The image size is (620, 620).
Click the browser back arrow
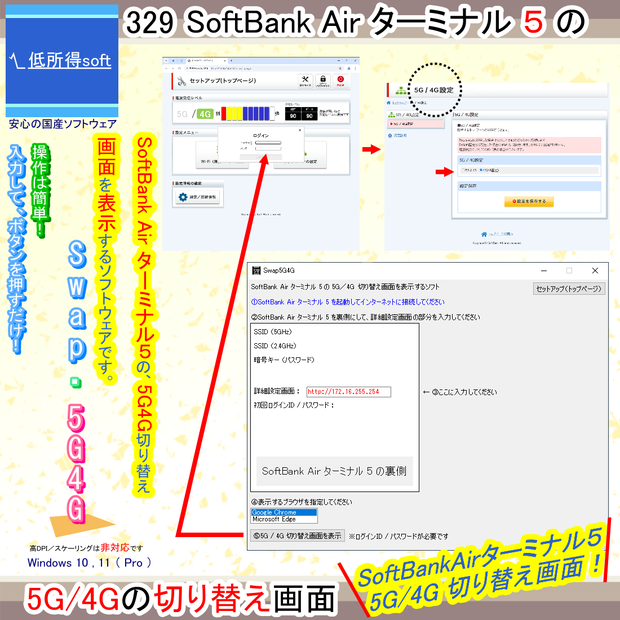(x=167, y=68)
